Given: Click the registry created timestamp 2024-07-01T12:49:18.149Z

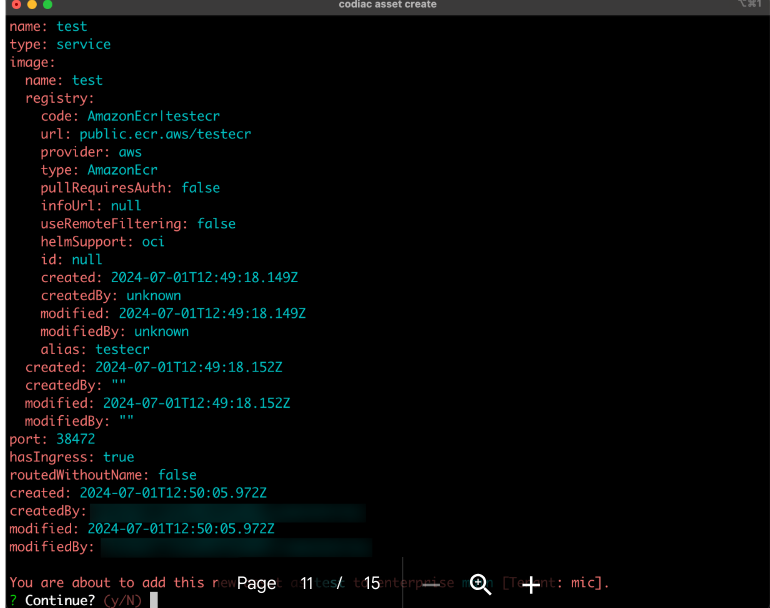Looking at the screenshot, I should [204, 277].
